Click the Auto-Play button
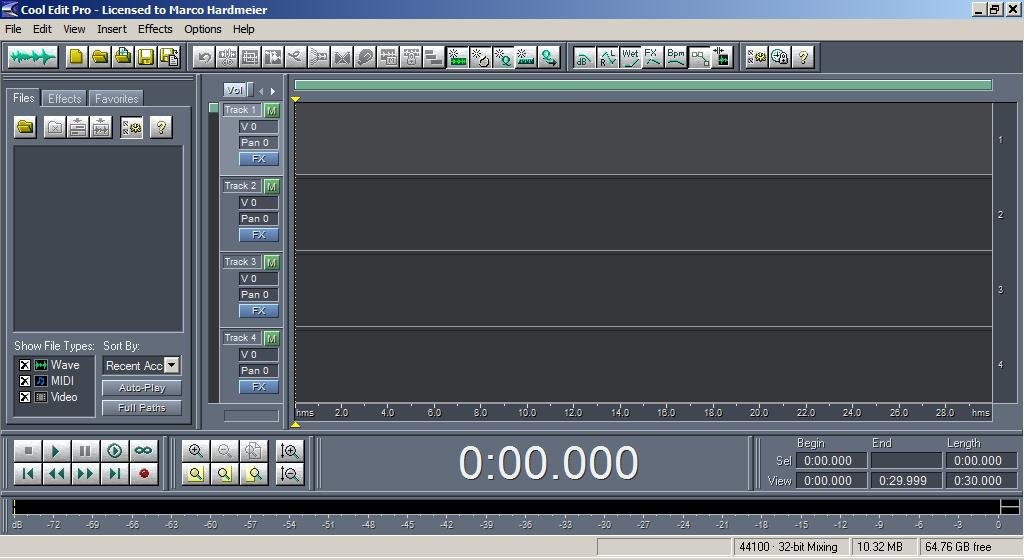This screenshot has height=560, width=1024. pos(142,388)
